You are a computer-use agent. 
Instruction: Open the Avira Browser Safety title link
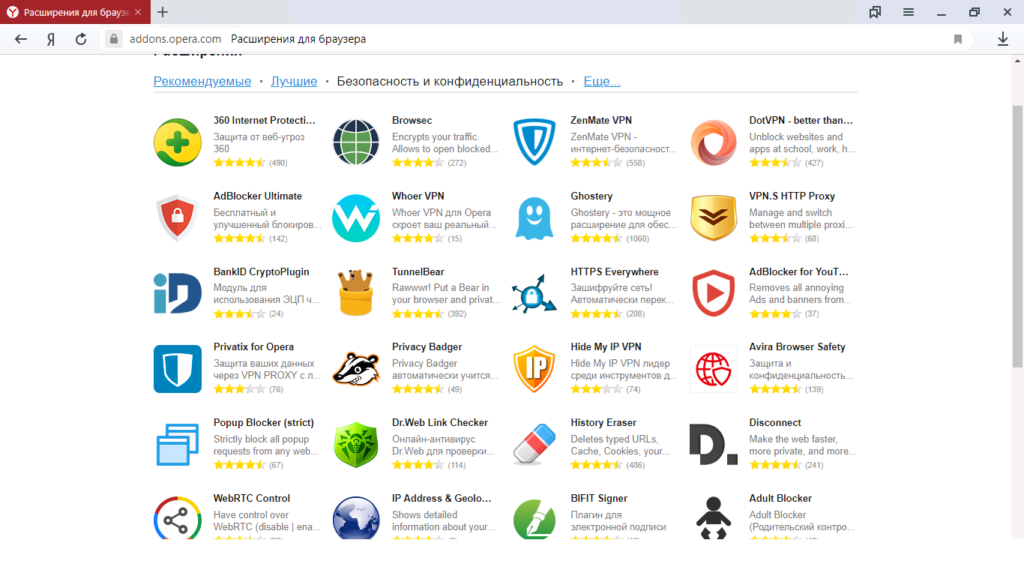797,347
